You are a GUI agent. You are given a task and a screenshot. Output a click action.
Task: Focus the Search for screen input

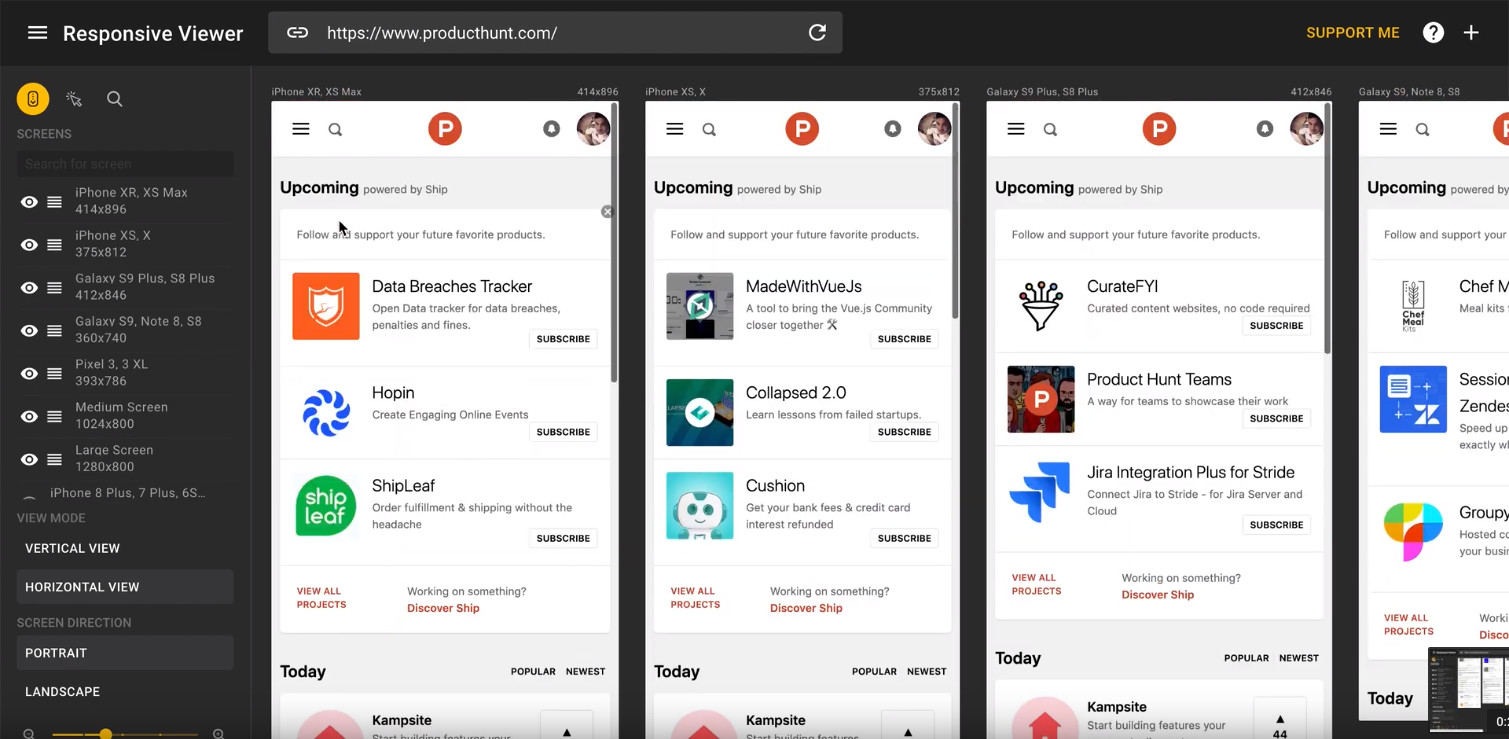[125, 164]
